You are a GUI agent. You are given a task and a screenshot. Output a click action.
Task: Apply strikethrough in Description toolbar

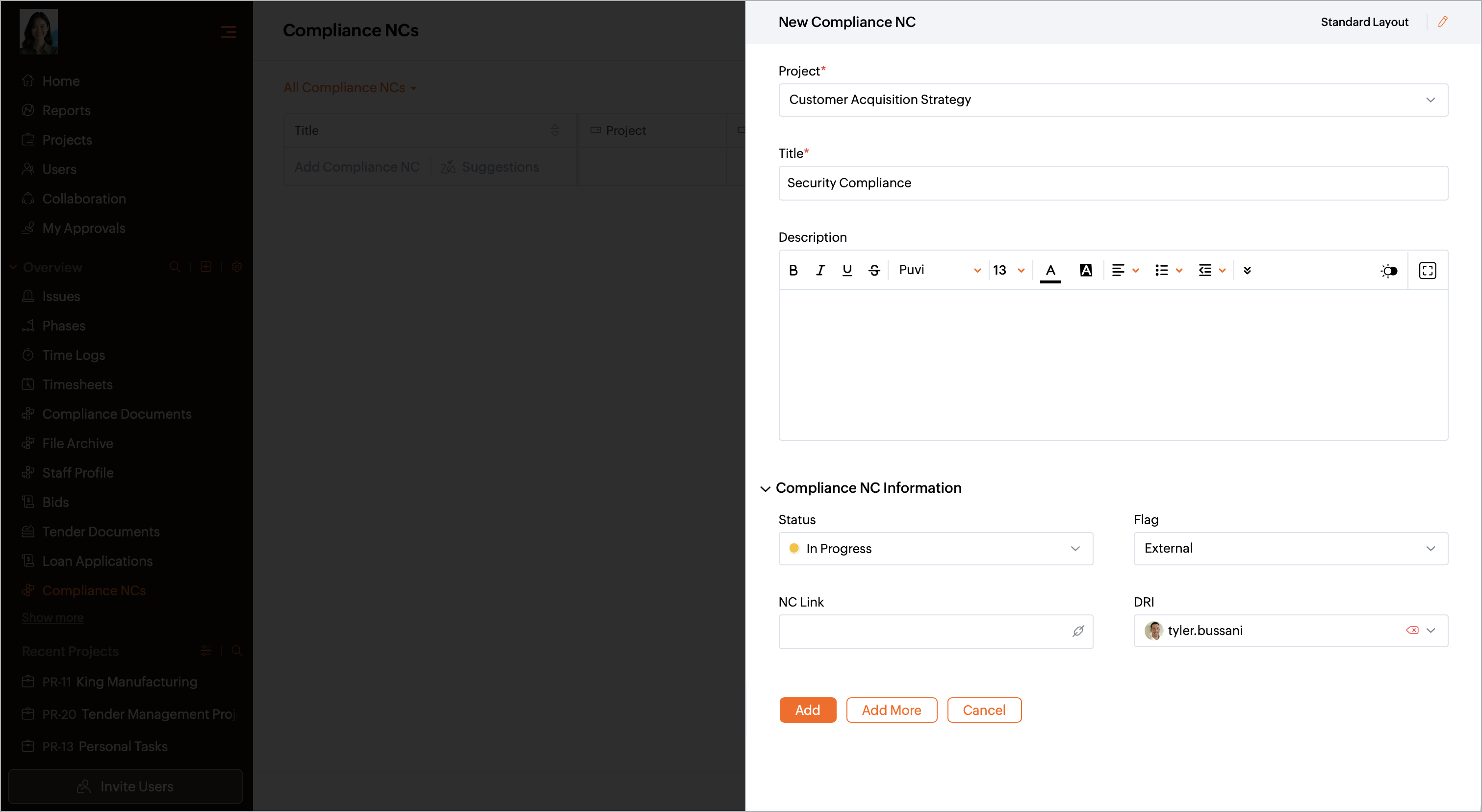pyautogui.click(x=874, y=270)
